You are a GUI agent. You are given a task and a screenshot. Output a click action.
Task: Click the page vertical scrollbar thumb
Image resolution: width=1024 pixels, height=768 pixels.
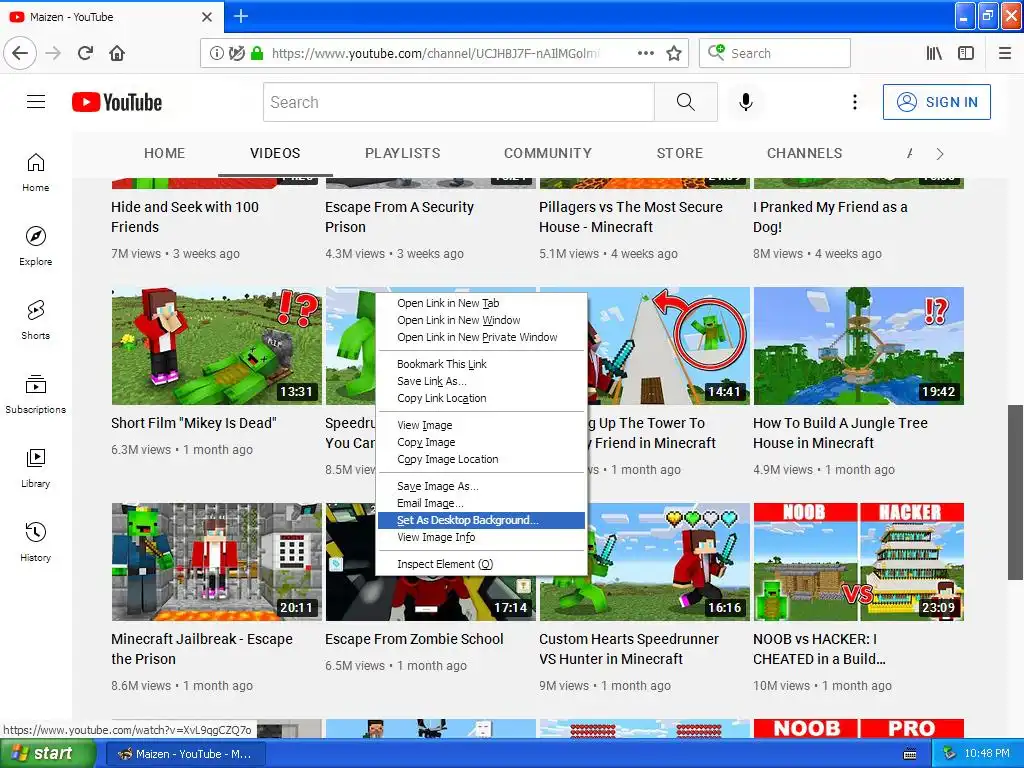(x=1015, y=492)
